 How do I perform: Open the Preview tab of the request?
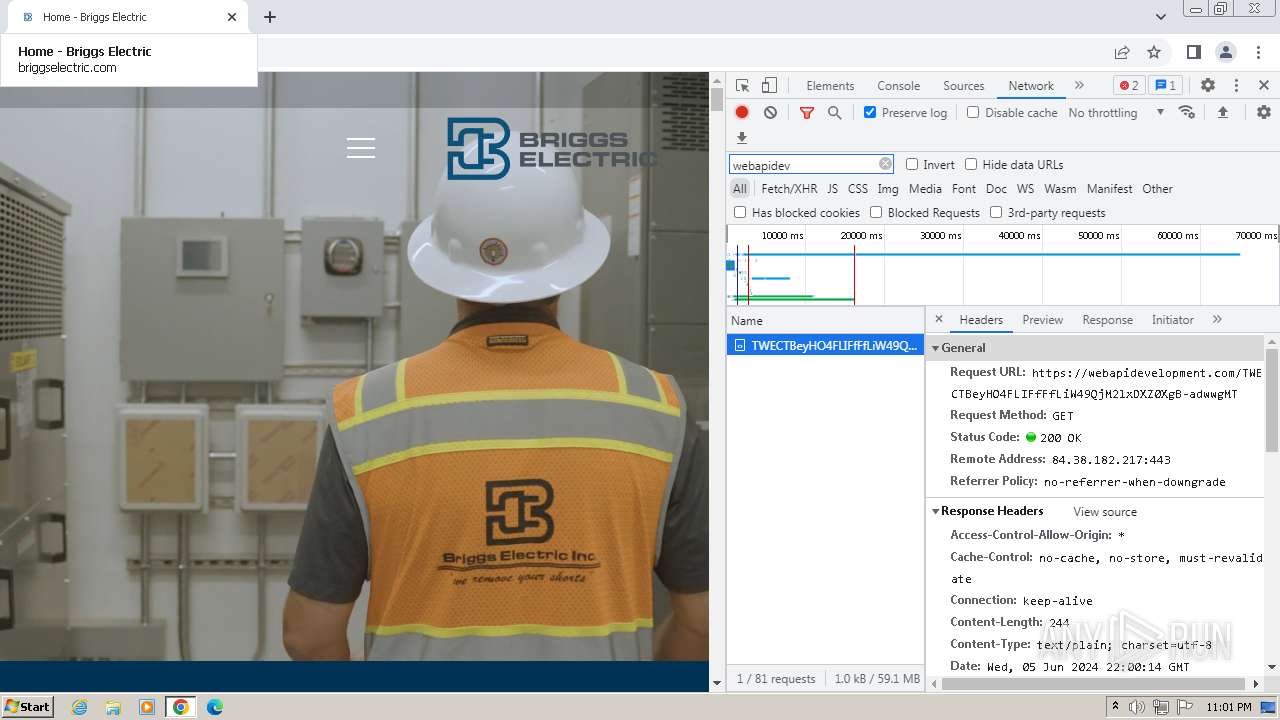[x=1042, y=320]
